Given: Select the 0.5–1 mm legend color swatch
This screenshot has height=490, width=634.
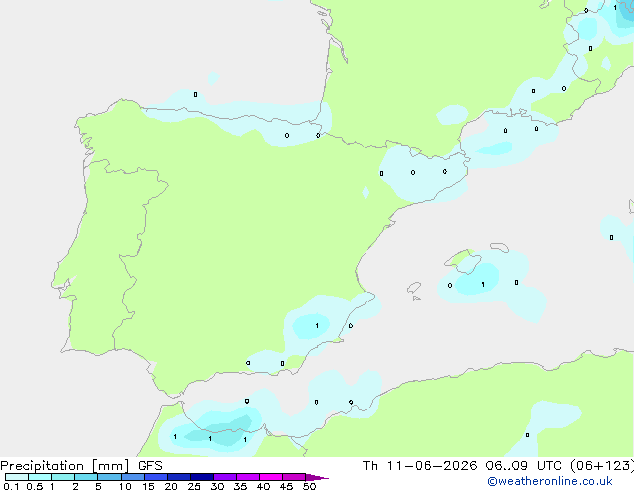Looking at the screenshot, I should point(40,477).
